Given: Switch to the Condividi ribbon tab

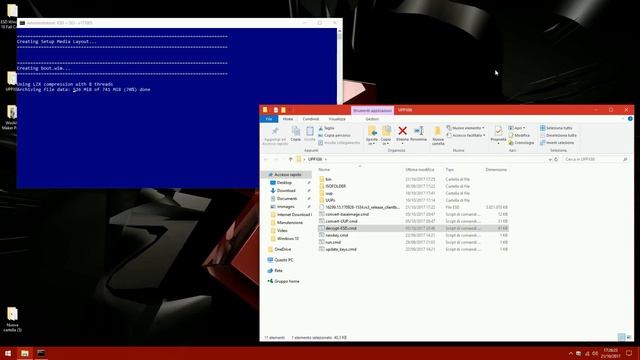Looking at the screenshot, I should click(311, 119).
